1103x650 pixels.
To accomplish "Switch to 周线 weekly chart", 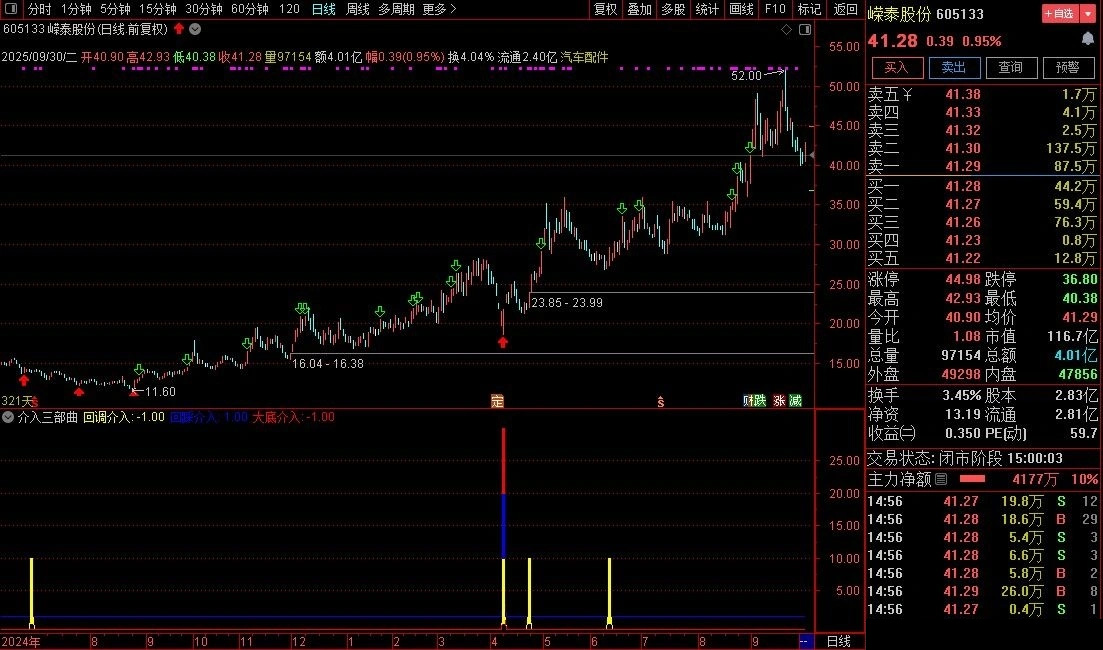I will pos(358,9).
